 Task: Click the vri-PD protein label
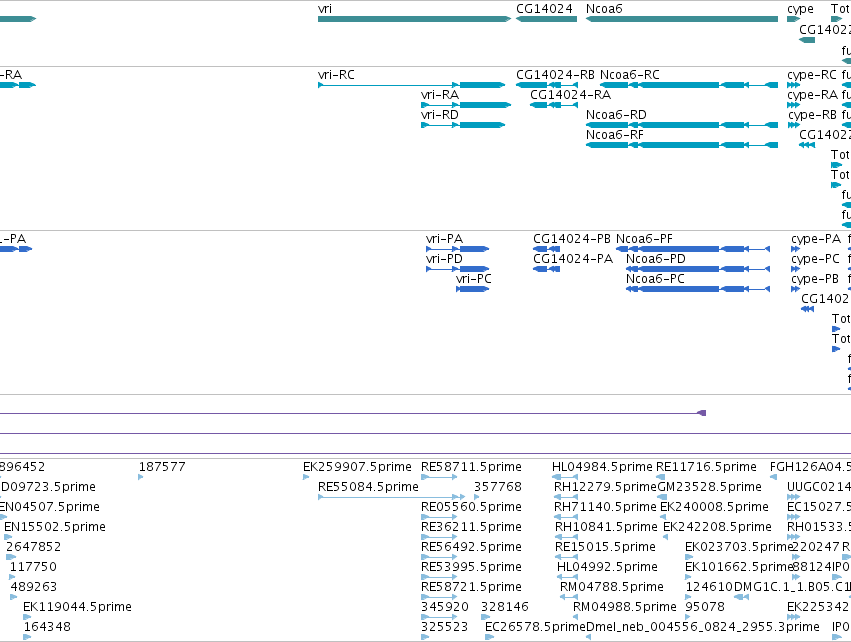tap(444, 259)
